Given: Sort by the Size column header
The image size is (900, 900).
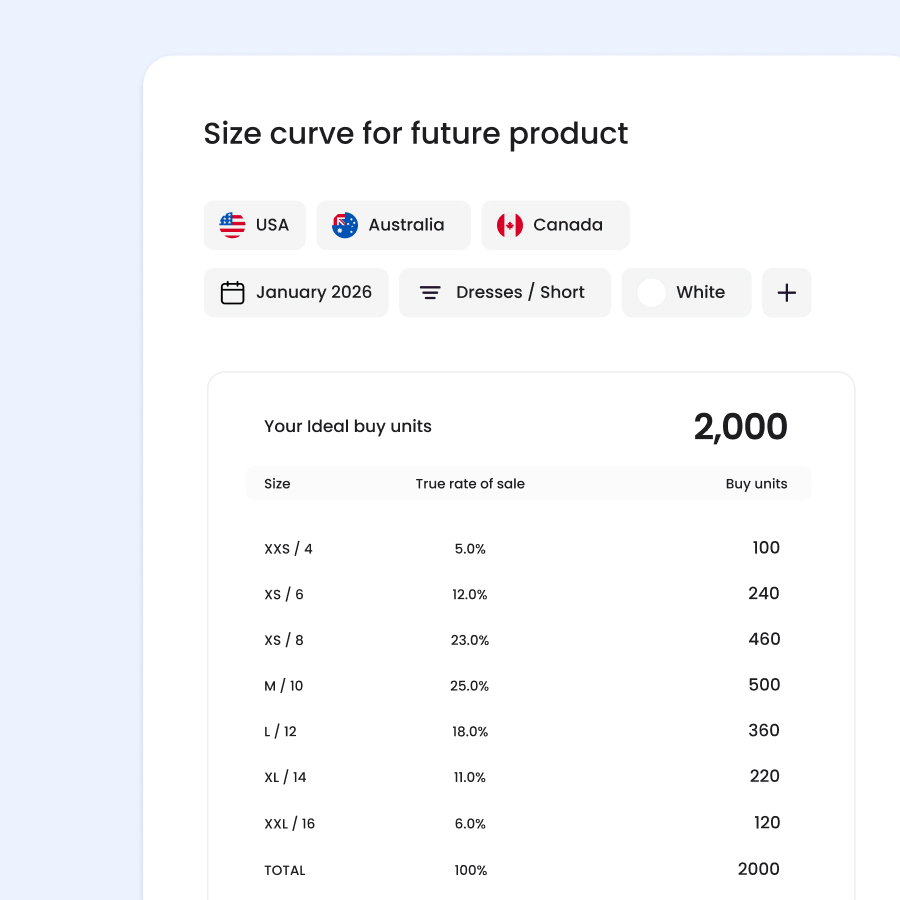Looking at the screenshot, I should point(277,484).
